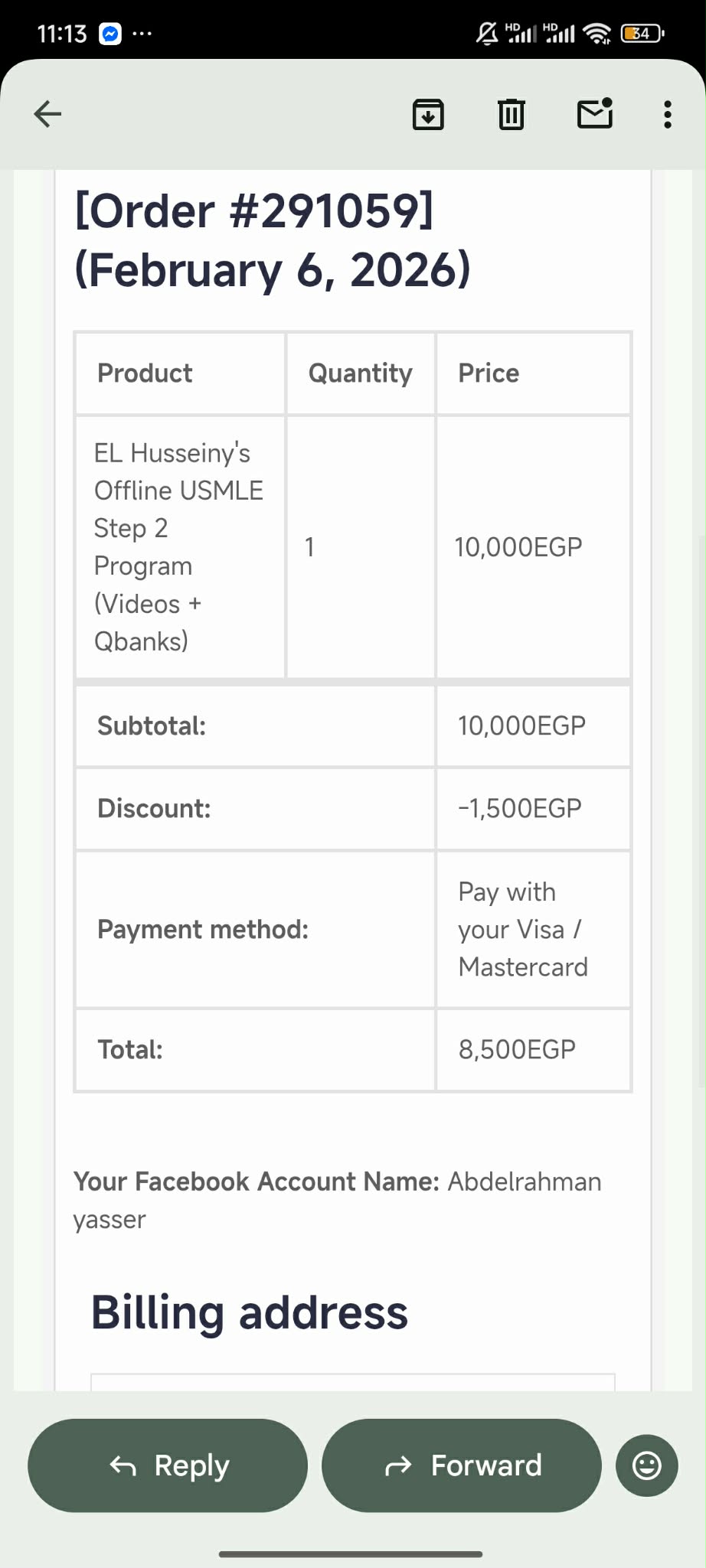The image size is (706, 1568).
Task: Tap the home gesture bar at bottom
Action: [x=351, y=1553]
